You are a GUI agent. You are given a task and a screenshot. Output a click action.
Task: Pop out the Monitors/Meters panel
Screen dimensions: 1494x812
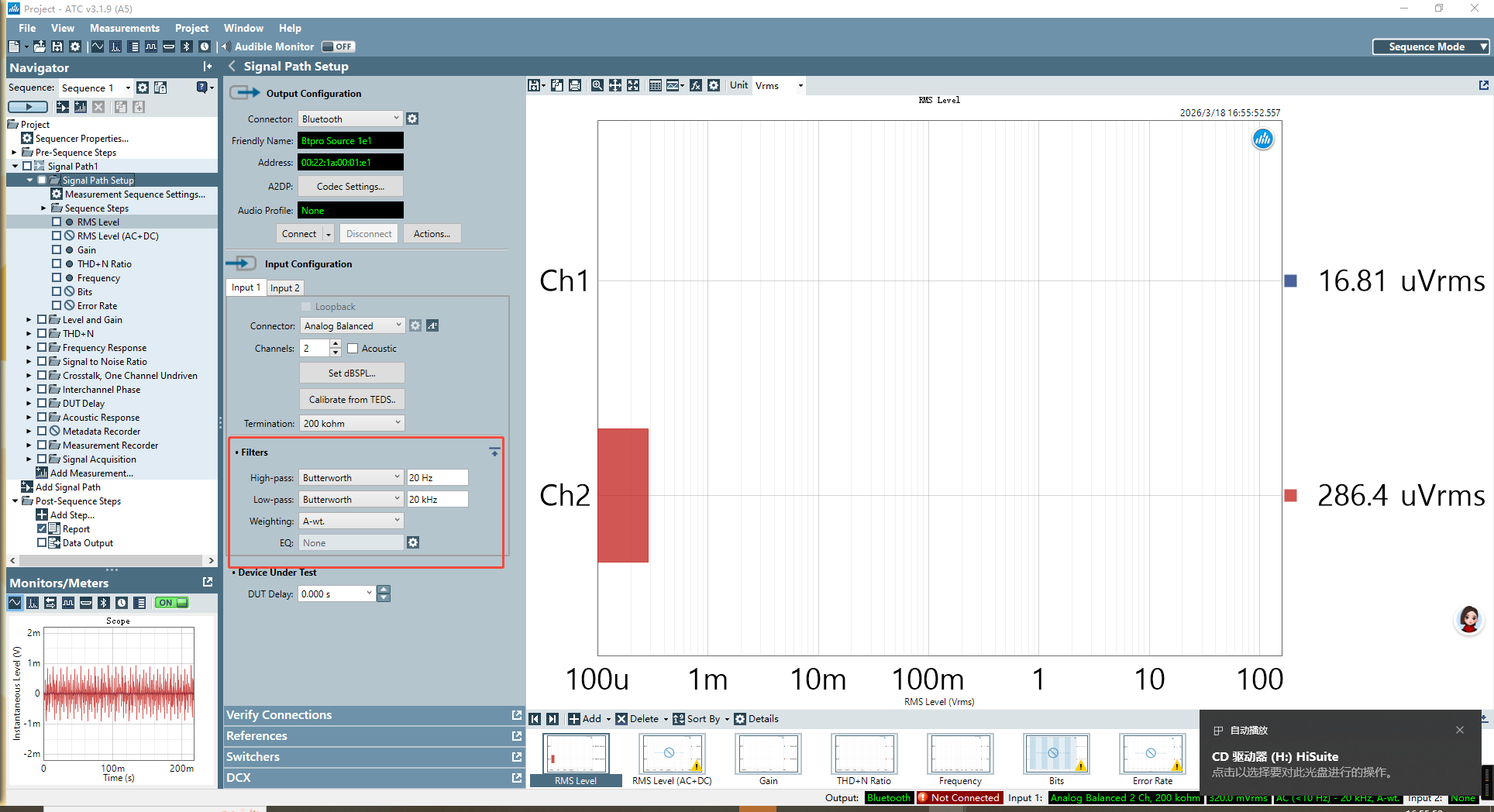coord(208,582)
